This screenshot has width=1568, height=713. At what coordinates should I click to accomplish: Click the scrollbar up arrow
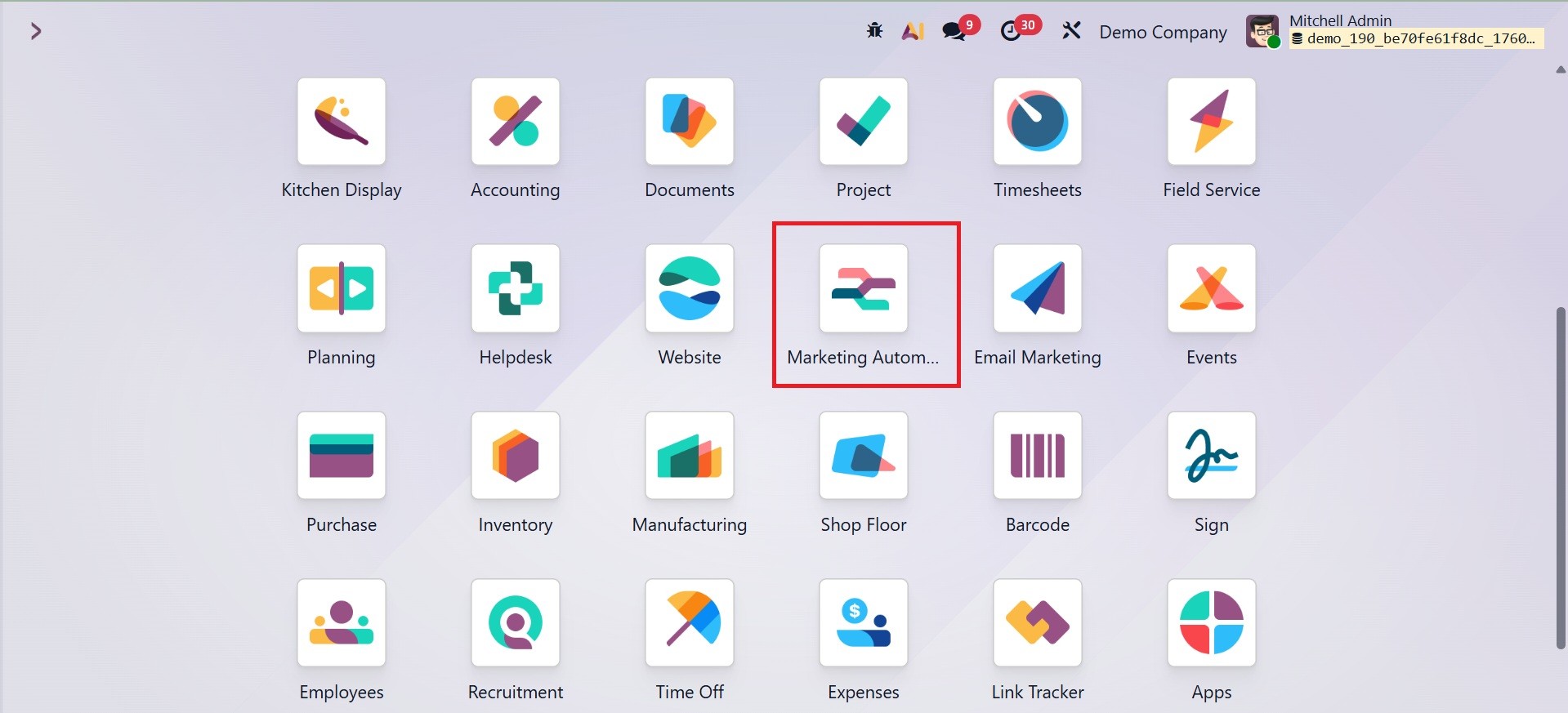click(x=1561, y=70)
